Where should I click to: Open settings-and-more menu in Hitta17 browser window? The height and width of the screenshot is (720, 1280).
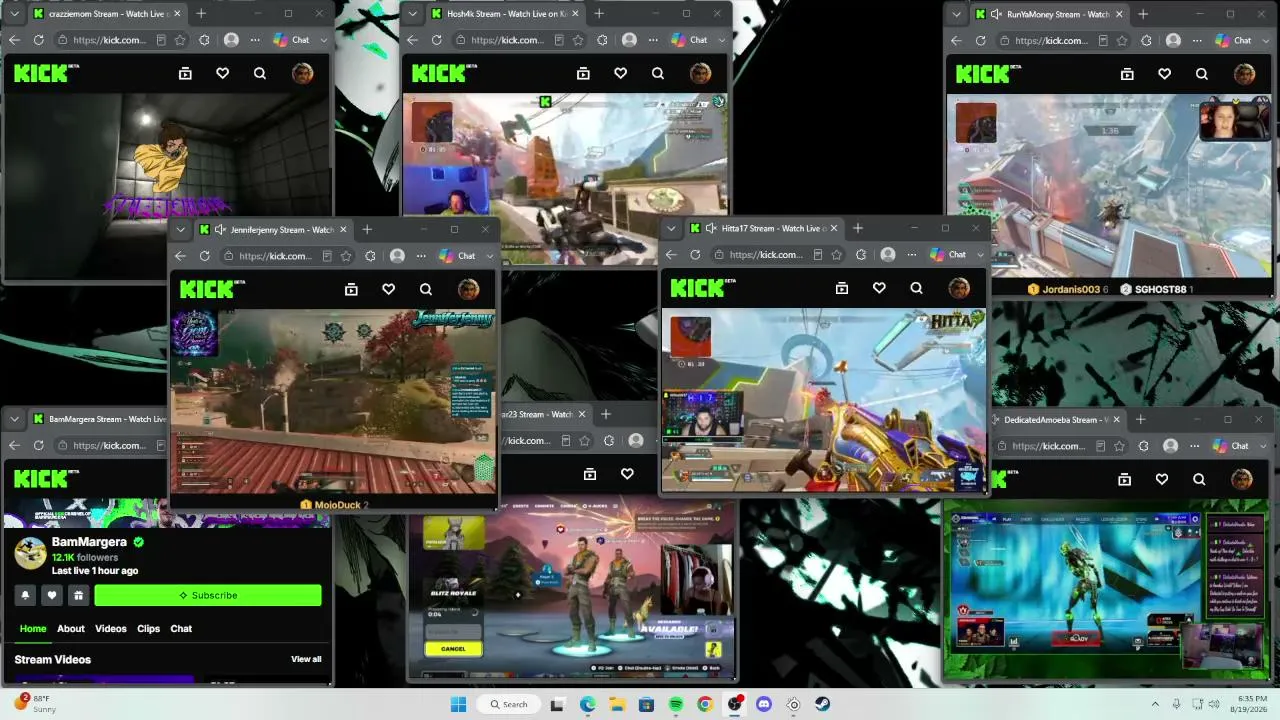click(x=911, y=254)
